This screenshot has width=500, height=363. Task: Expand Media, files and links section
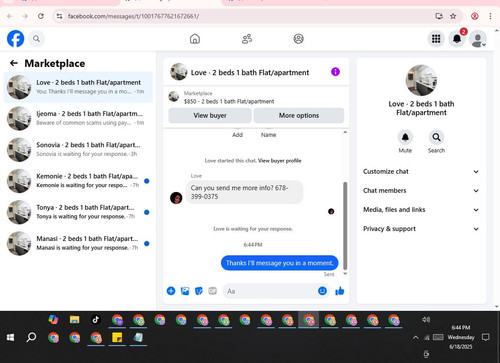click(x=421, y=210)
